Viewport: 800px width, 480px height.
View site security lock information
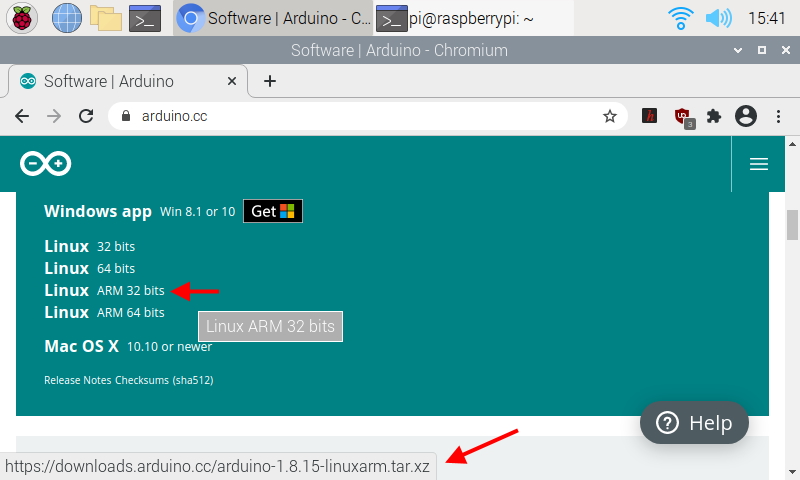point(126,116)
